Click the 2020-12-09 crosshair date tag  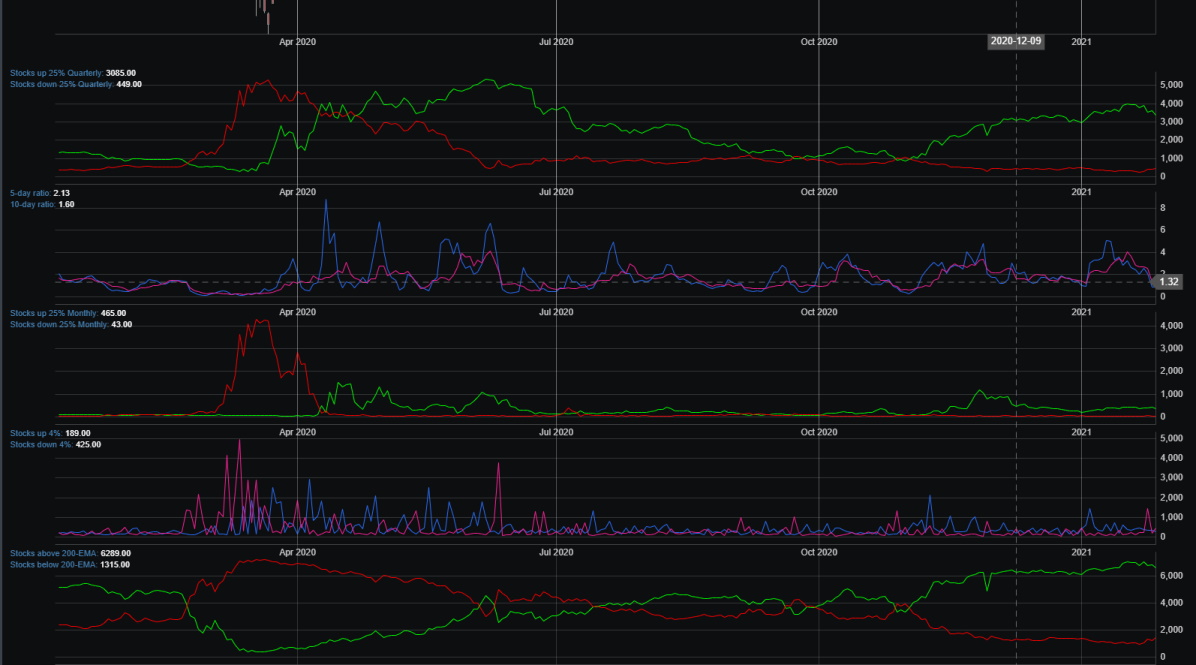1016,41
